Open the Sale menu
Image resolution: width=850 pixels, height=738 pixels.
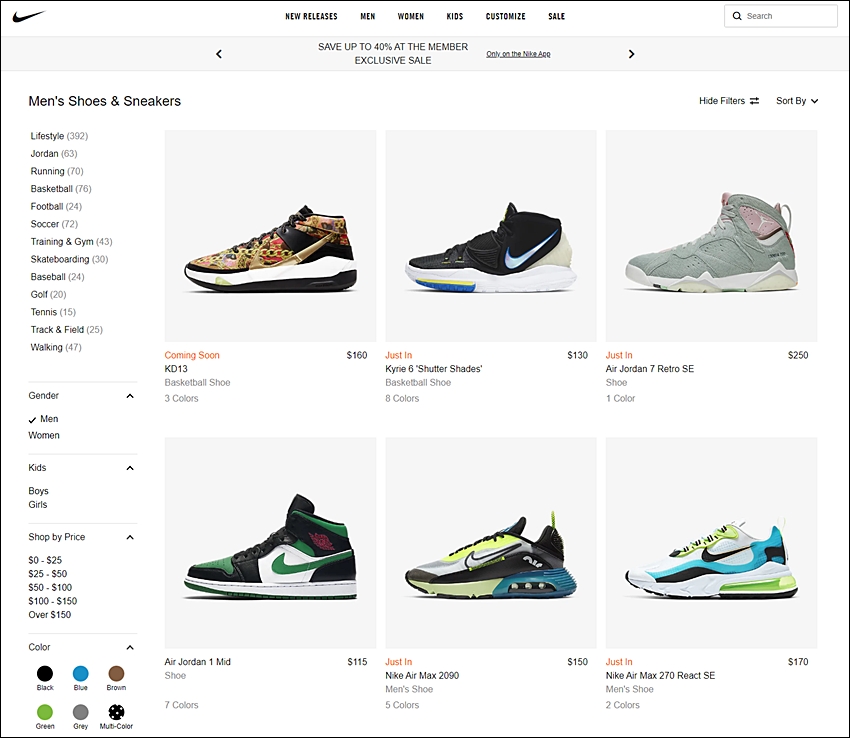(x=557, y=16)
